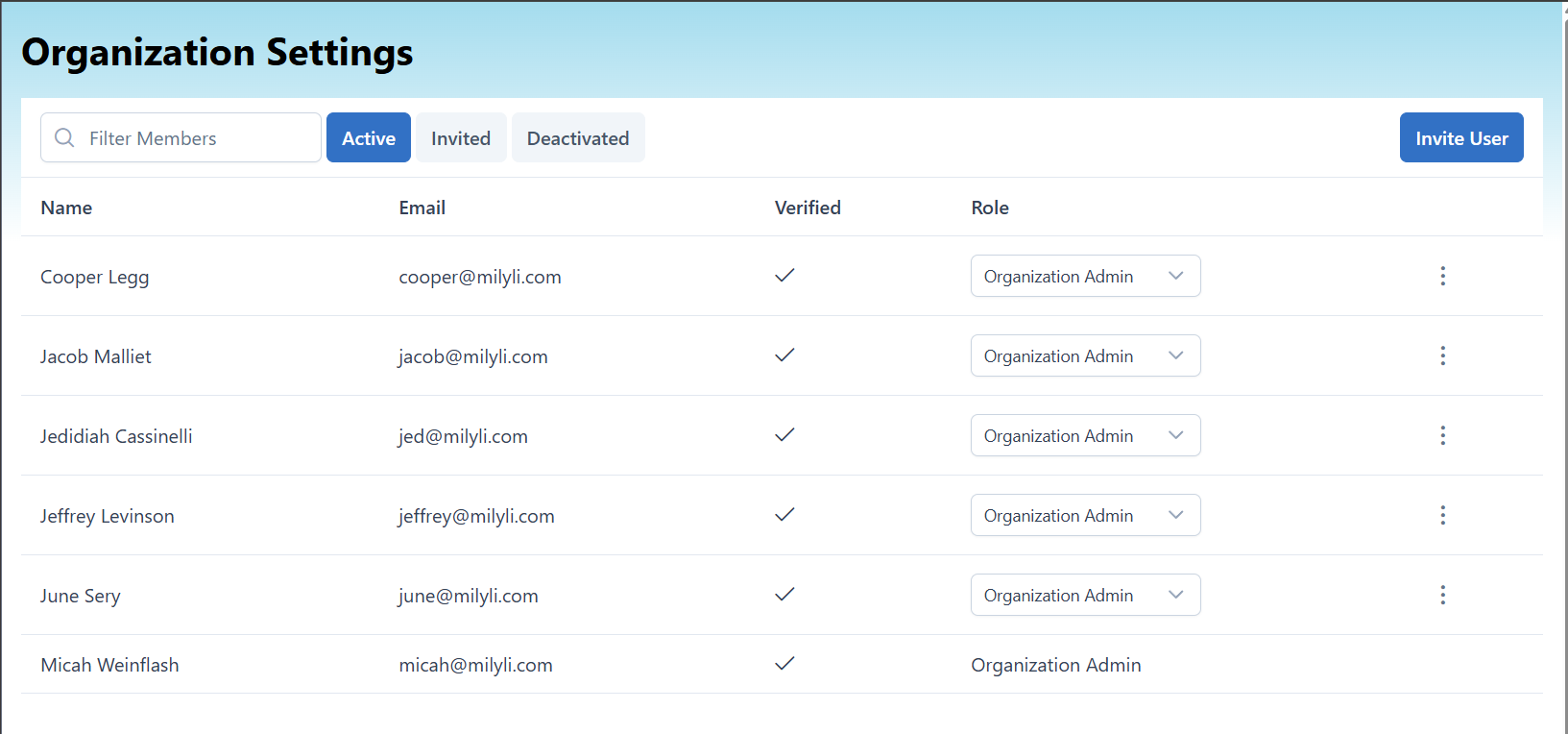Select the name Micah Weinflash

point(109,665)
